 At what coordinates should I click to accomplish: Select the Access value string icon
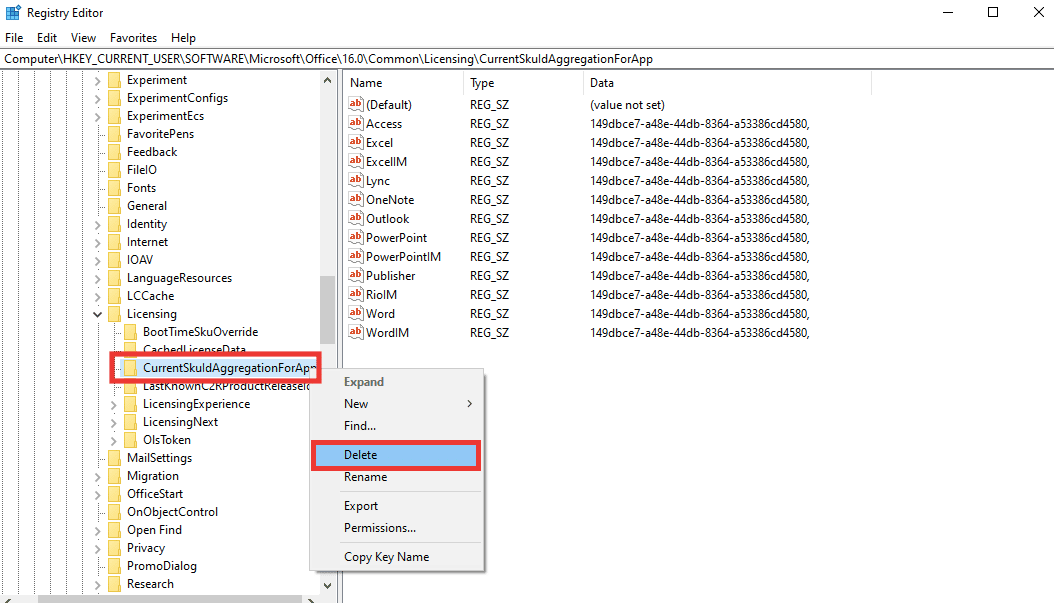[356, 123]
